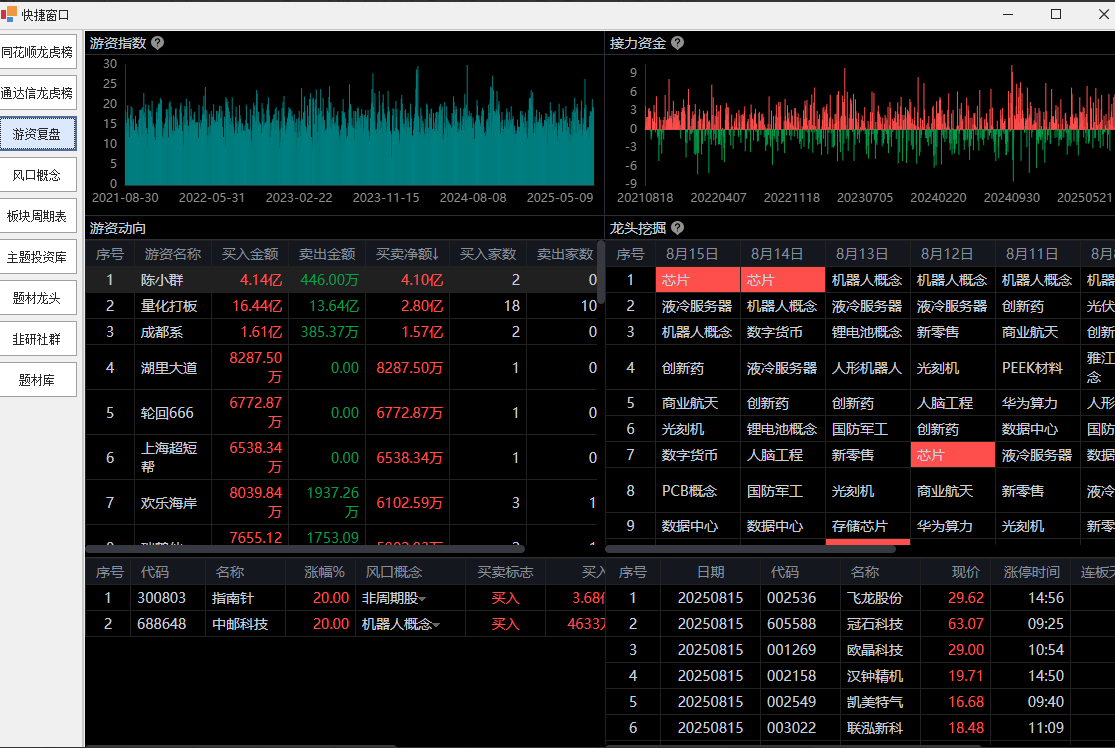Image resolution: width=1115 pixels, height=748 pixels.
Task: Sort by the 买卖净额 column header
Action: [406, 254]
